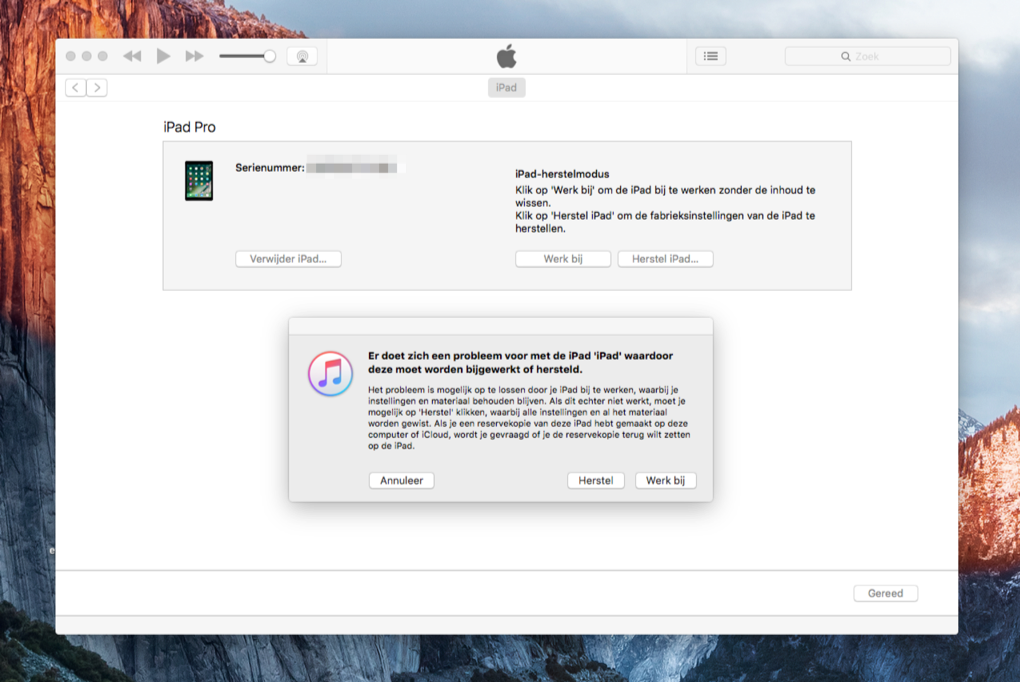1020x682 pixels.
Task: Click the iPad-herstelmodus heading
Action: [562, 174]
